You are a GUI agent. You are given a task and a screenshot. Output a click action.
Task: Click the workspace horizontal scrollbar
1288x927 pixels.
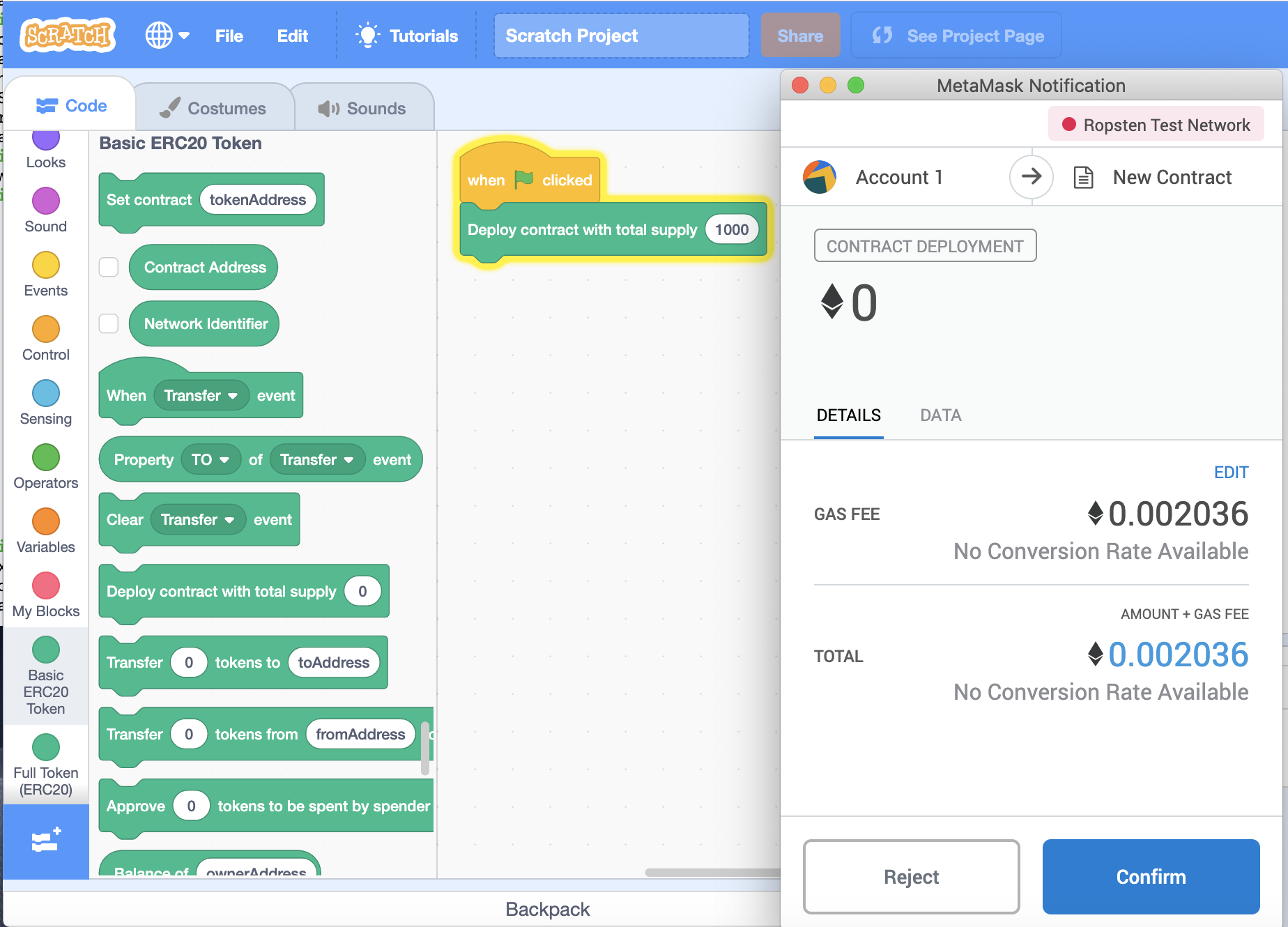coord(712,873)
